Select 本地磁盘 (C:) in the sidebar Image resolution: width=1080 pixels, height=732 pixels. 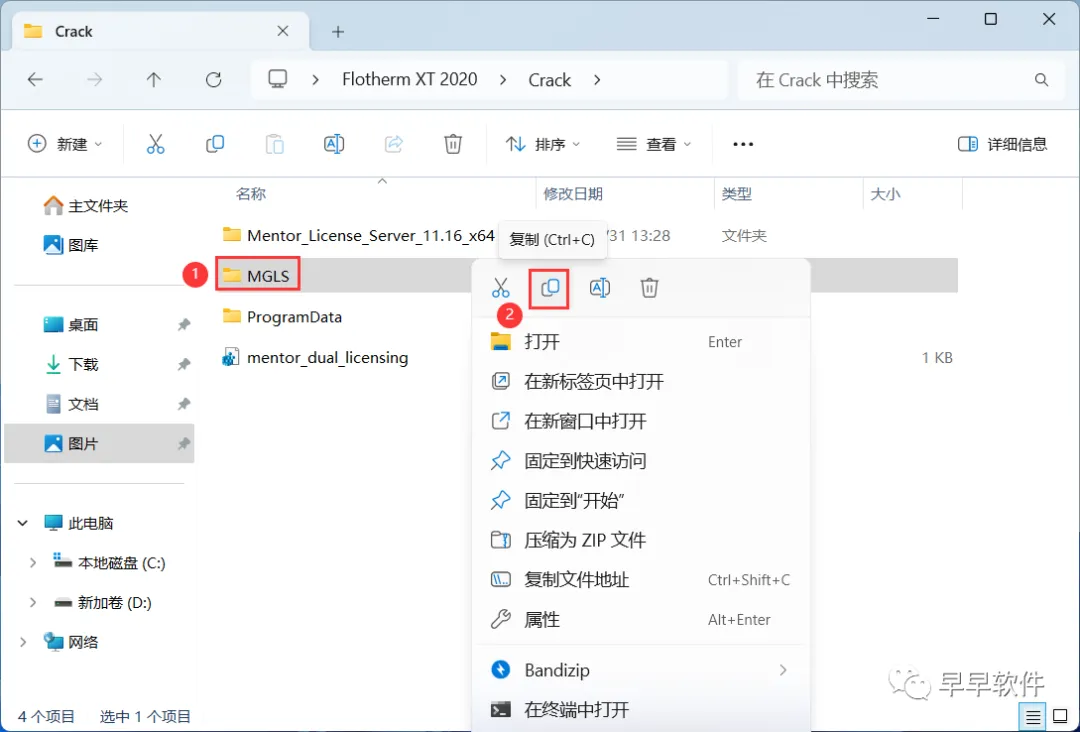110,563
